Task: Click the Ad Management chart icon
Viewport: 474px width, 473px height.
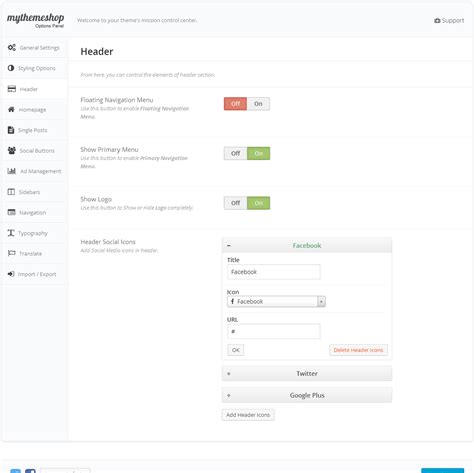Action: pos(12,171)
